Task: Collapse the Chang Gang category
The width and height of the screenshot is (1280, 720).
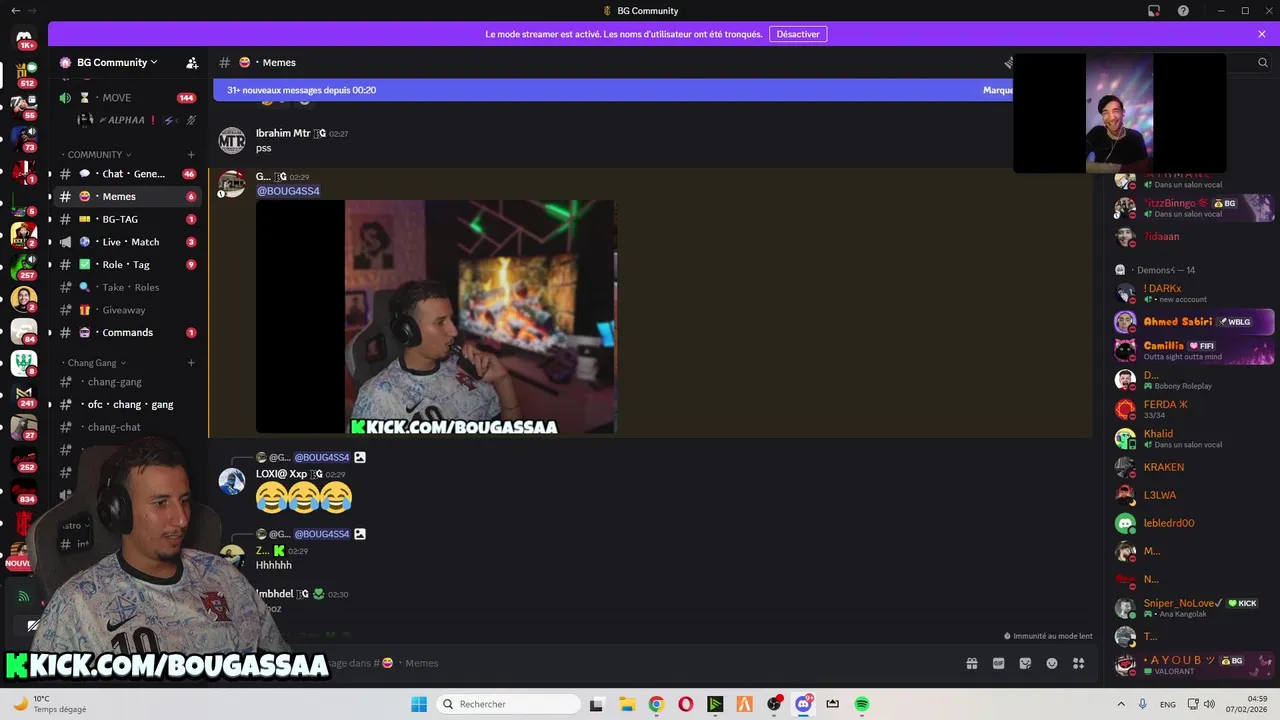Action: click(x=92, y=363)
